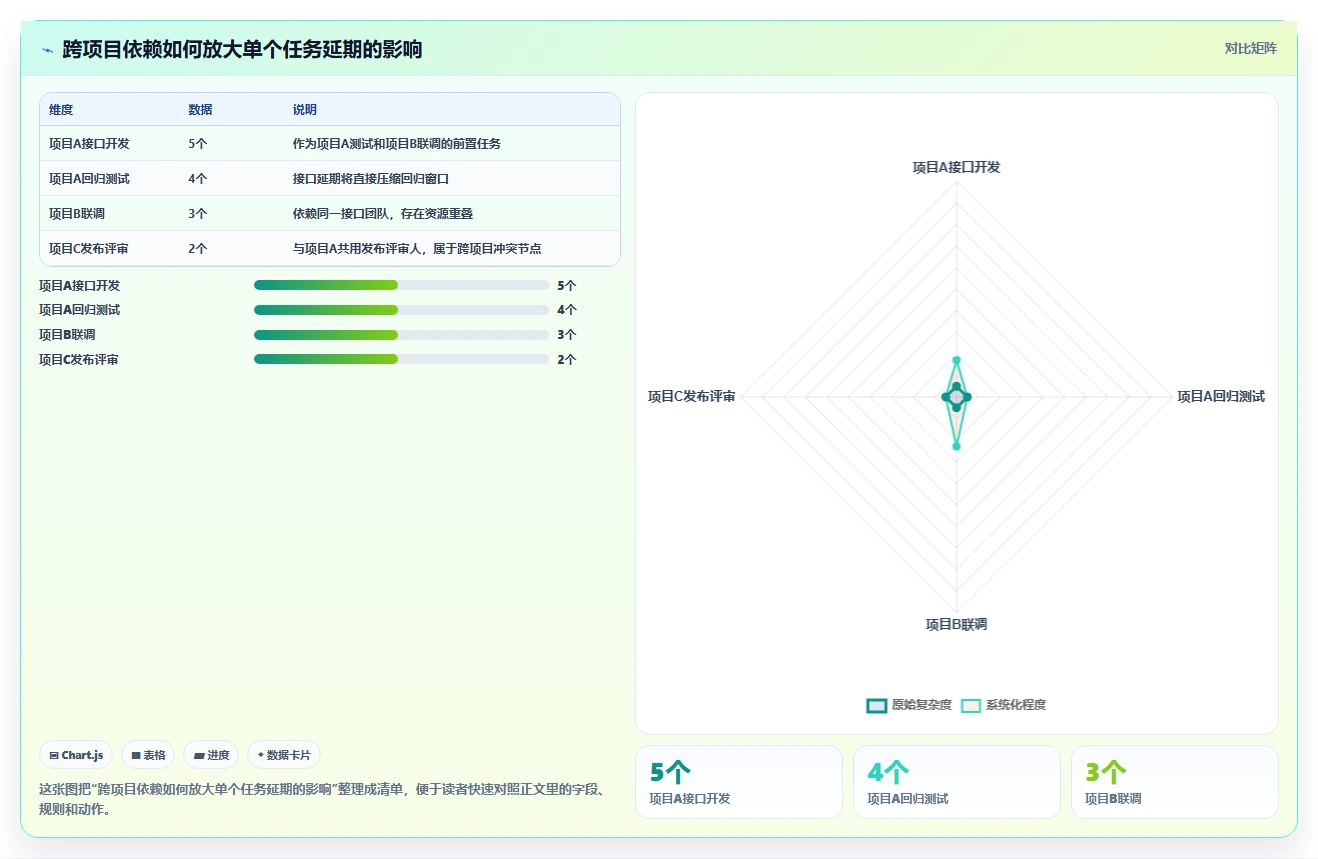Click the 进度 chip

[212, 755]
